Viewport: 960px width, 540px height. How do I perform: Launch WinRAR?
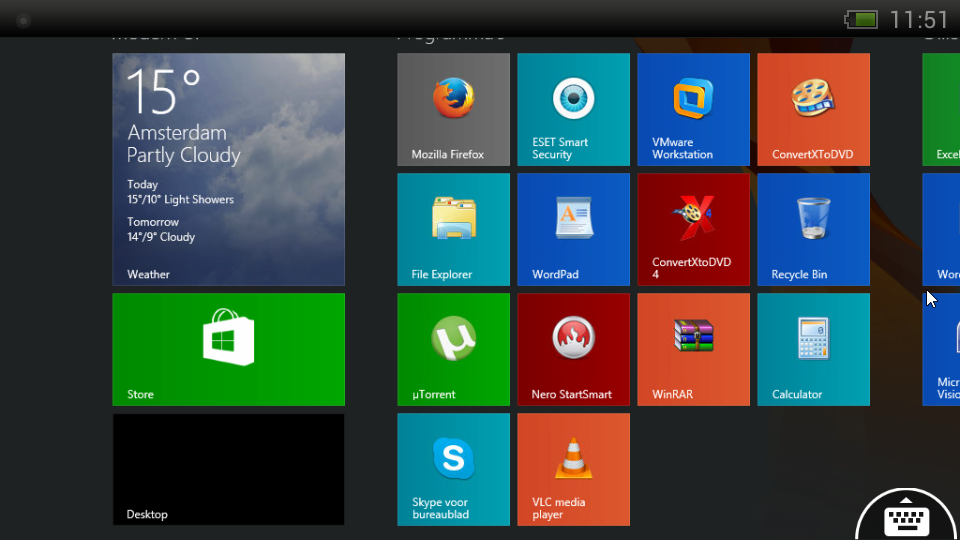(x=693, y=349)
